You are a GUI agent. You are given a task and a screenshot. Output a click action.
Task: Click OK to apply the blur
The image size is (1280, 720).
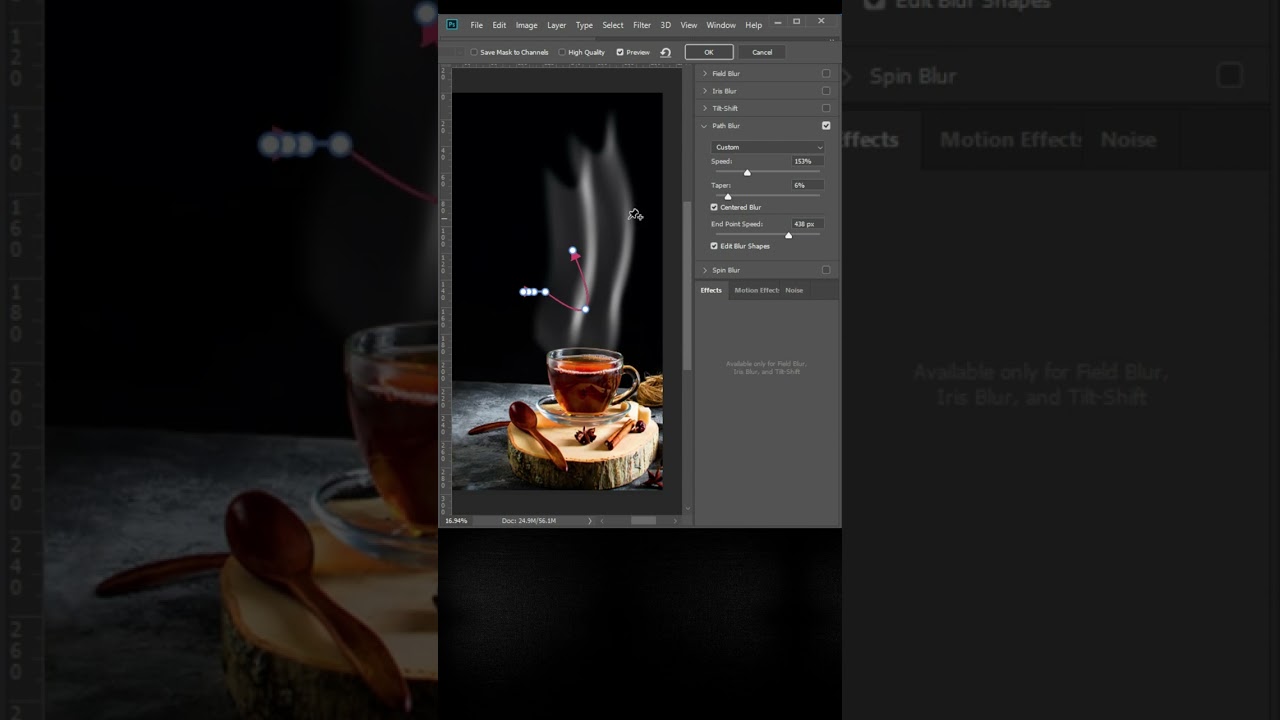click(709, 52)
